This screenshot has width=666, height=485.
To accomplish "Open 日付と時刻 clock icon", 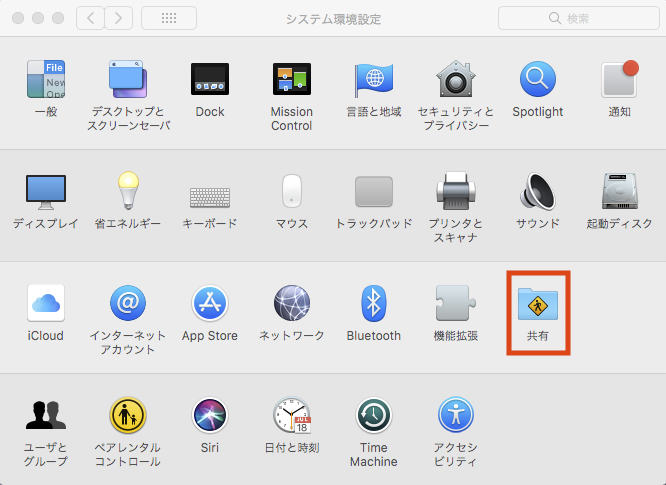I will 292,415.
